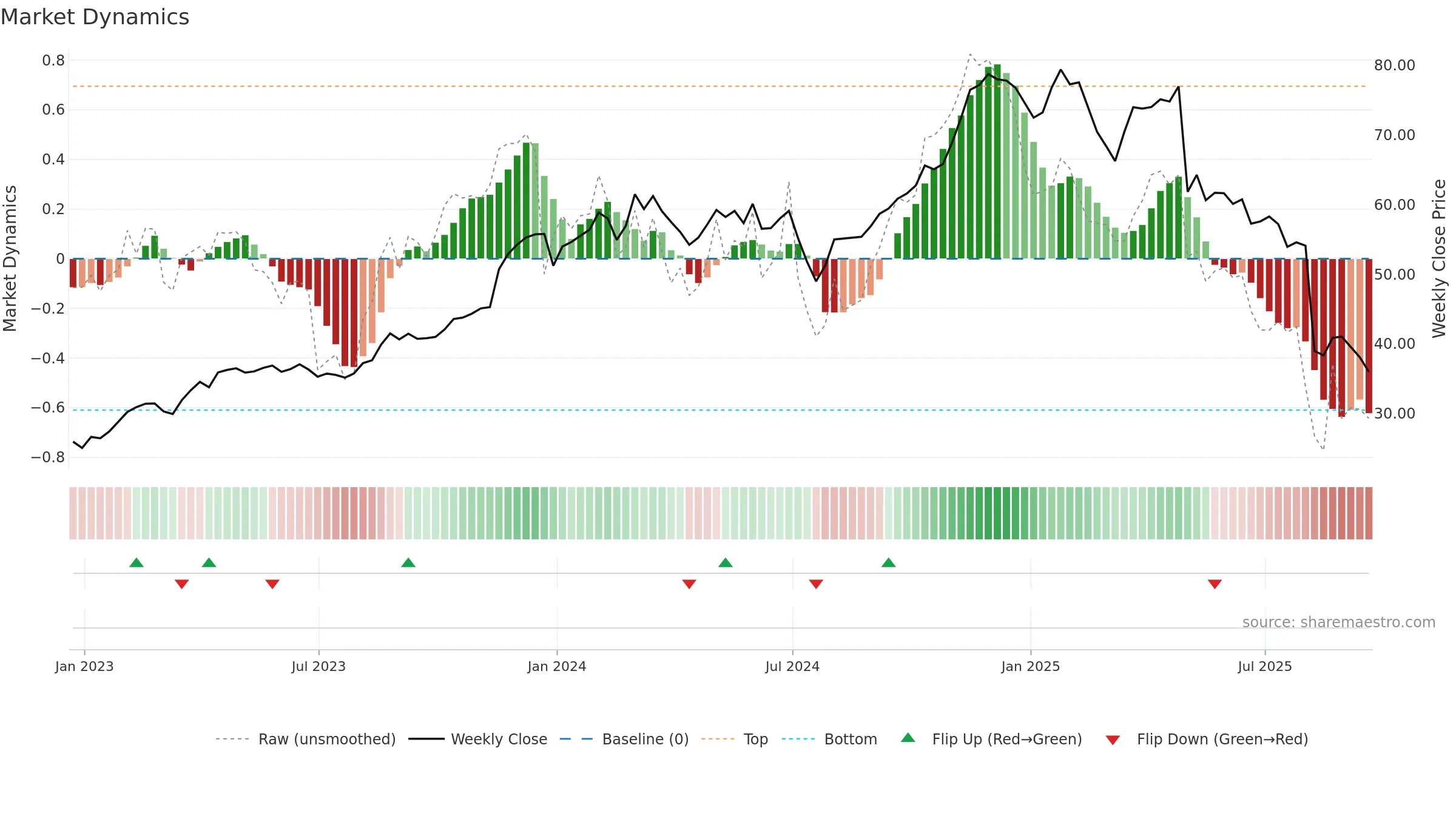Image resolution: width=1456 pixels, height=819 pixels.
Task: Toggle the Top legend entry
Action: (734, 739)
